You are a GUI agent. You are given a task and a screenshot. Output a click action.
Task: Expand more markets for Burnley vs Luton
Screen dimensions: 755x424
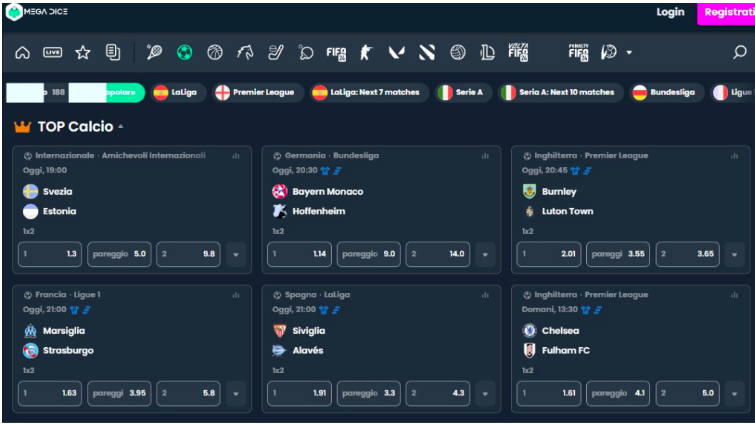(734, 254)
